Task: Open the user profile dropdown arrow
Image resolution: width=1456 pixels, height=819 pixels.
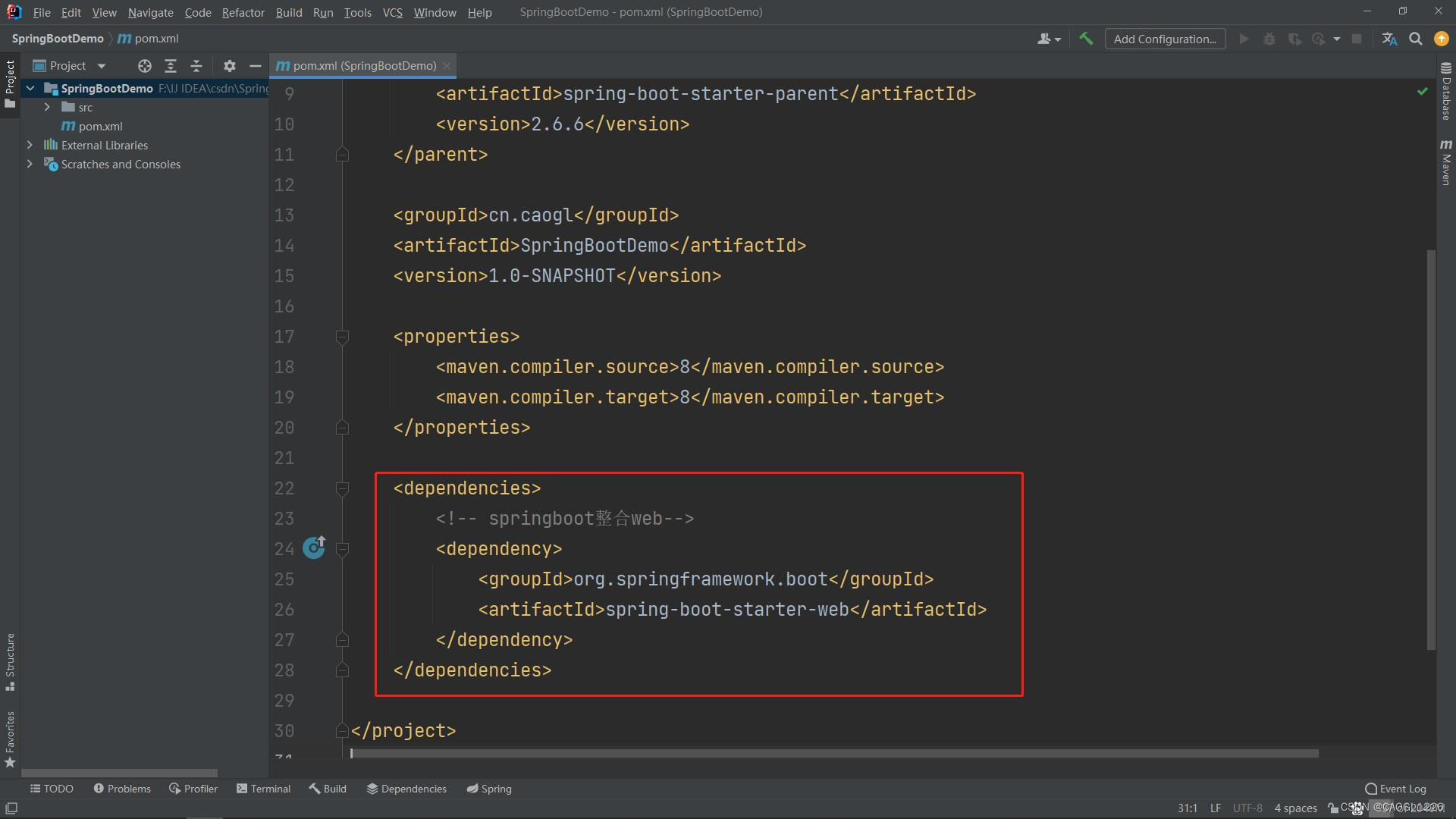Action: (1058, 39)
